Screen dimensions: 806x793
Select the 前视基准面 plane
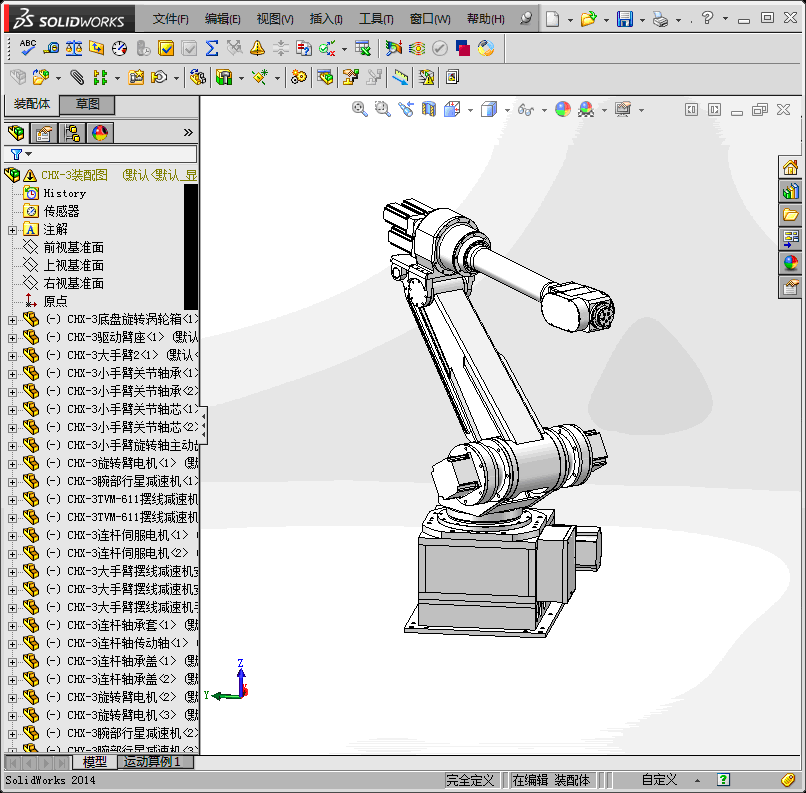point(74,248)
